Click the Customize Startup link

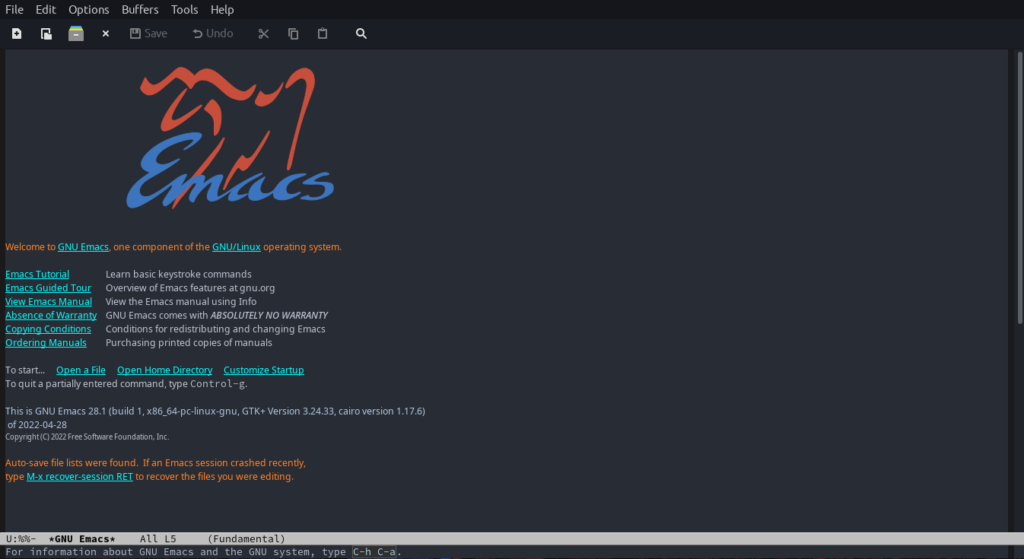[264, 370]
